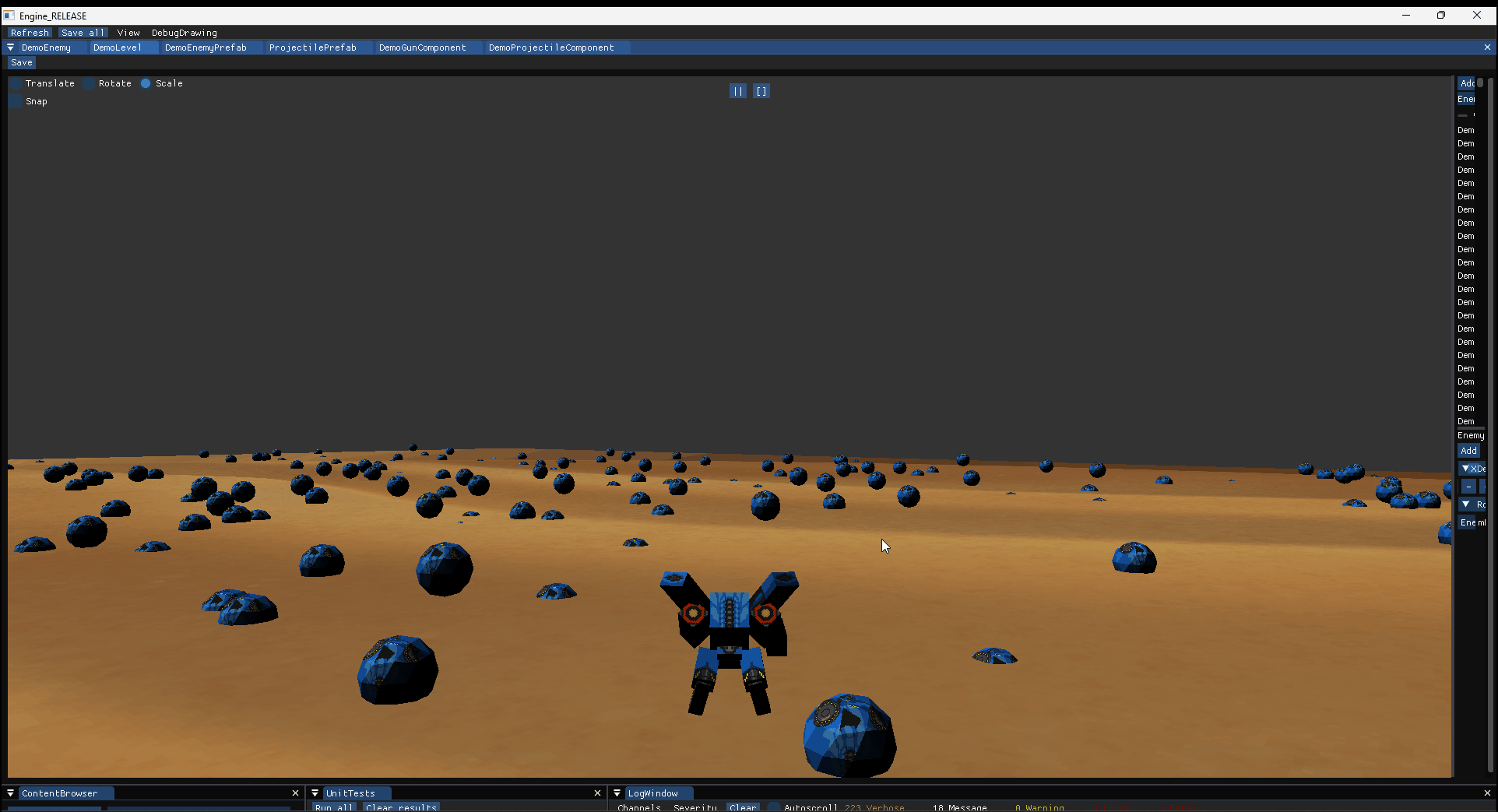Open the DebugDrawing menu
The height and width of the screenshot is (812, 1498).
point(184,33)
